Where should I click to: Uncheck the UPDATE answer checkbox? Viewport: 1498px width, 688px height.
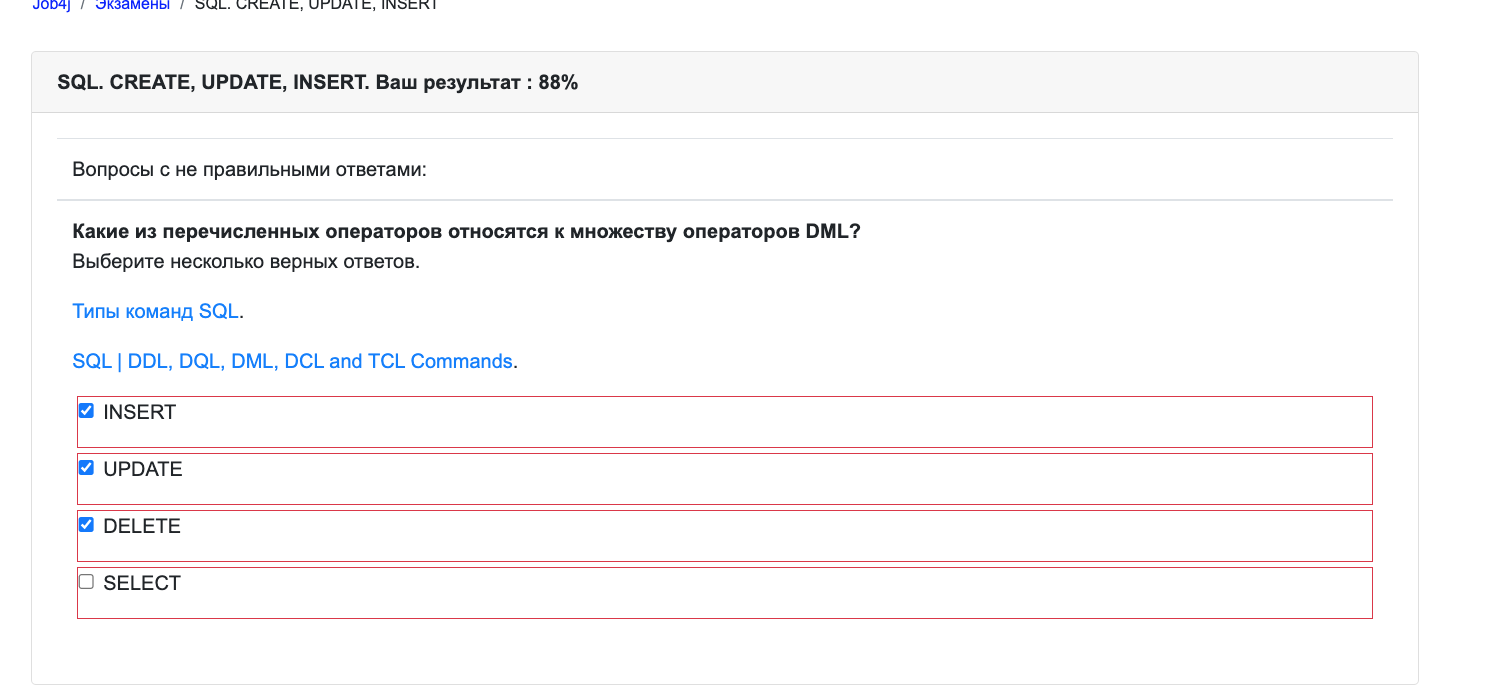[x=86, y=467]
